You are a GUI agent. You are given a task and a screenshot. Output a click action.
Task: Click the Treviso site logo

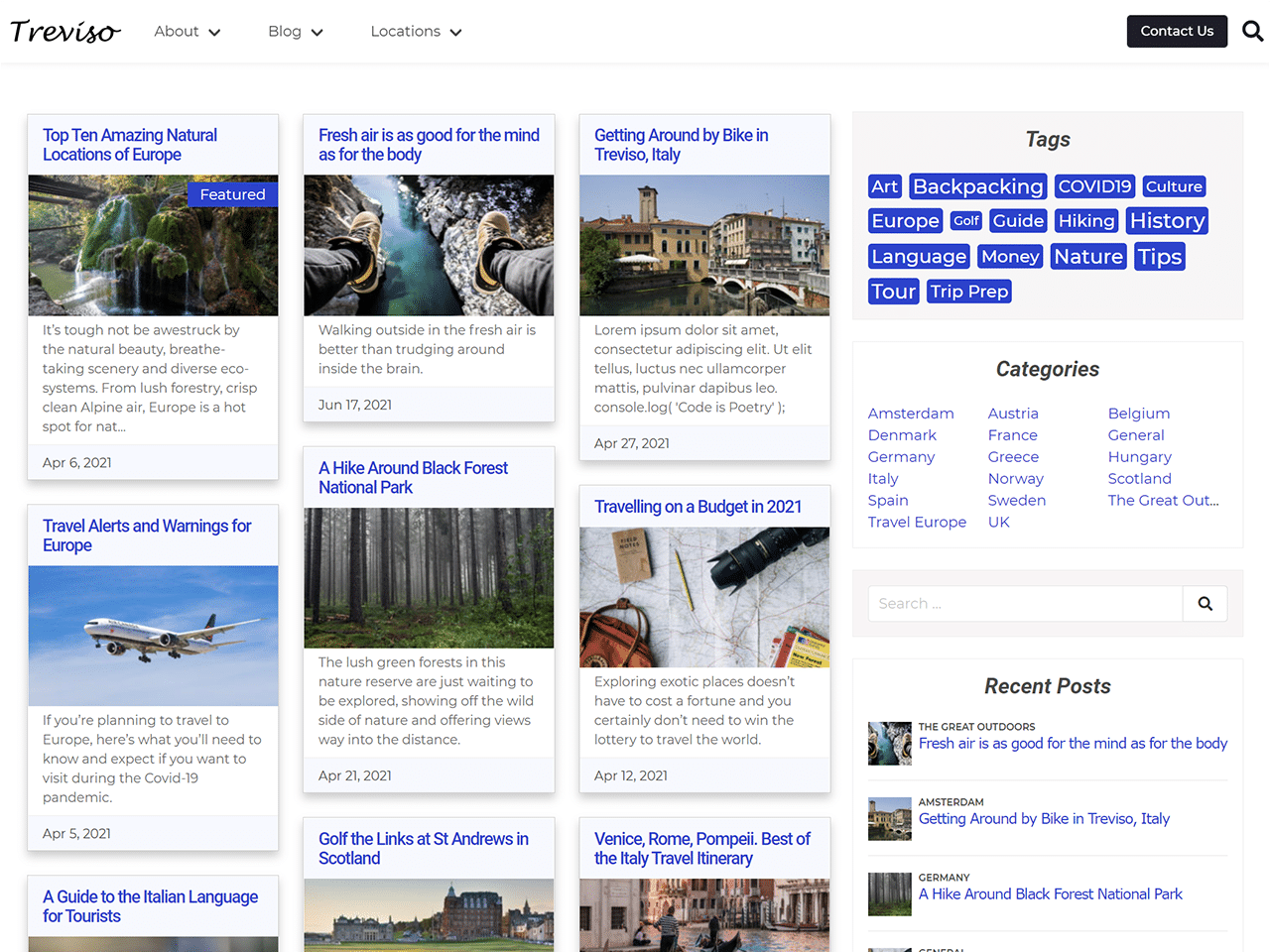pyautogui.click(x=65, y=32)
